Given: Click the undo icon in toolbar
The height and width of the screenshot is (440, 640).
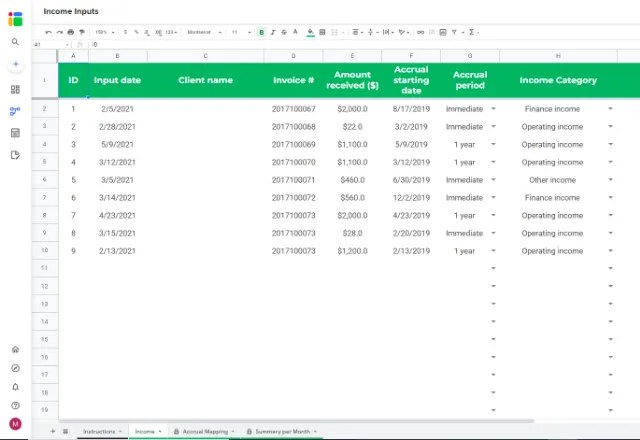Looking at the screenshot, I should point(48,32).
